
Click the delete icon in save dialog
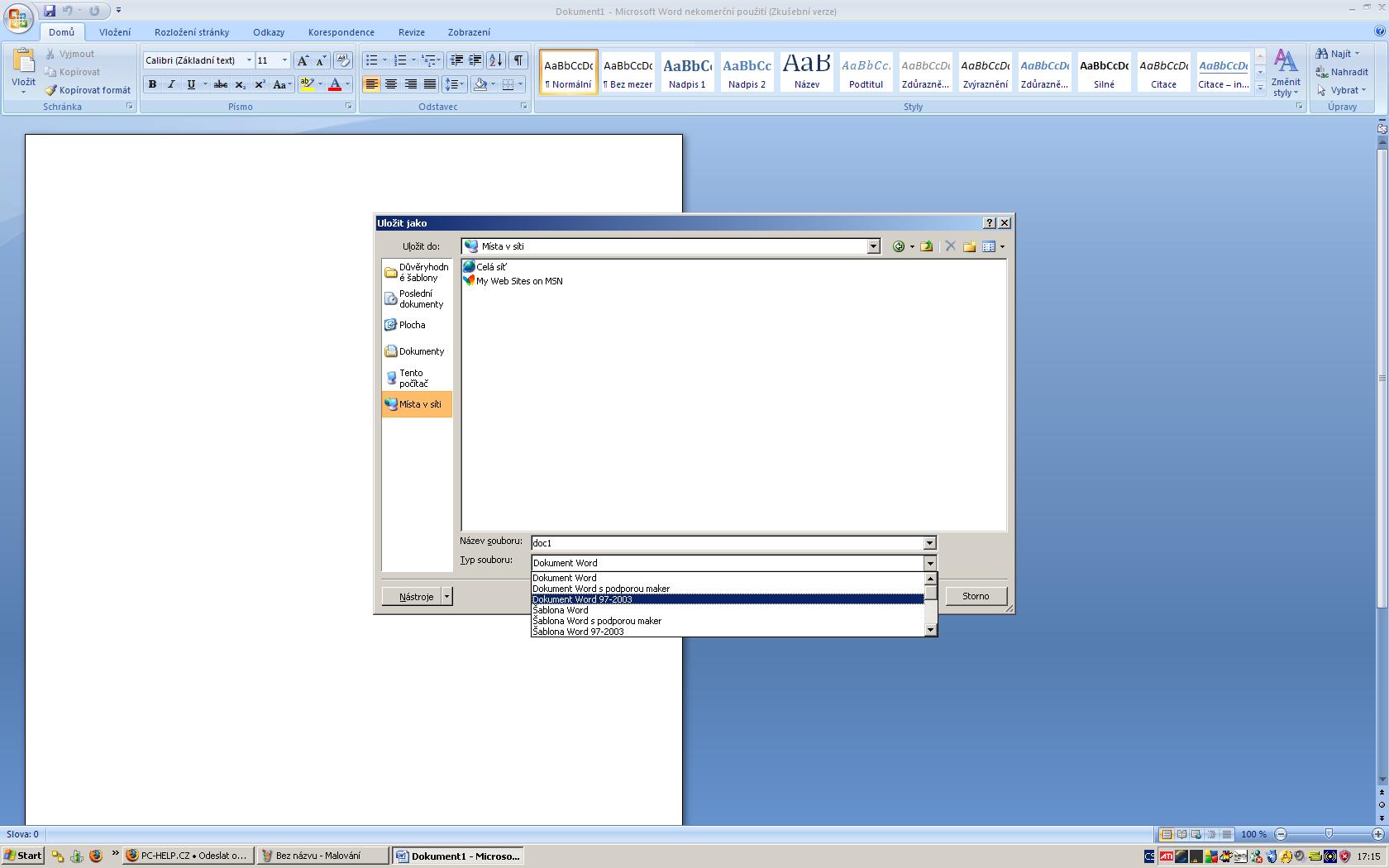950,246
